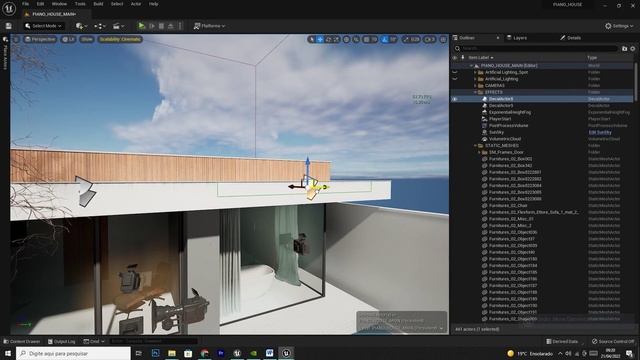
Task: Sort by Item Label column header
Action: pos(480,58)
